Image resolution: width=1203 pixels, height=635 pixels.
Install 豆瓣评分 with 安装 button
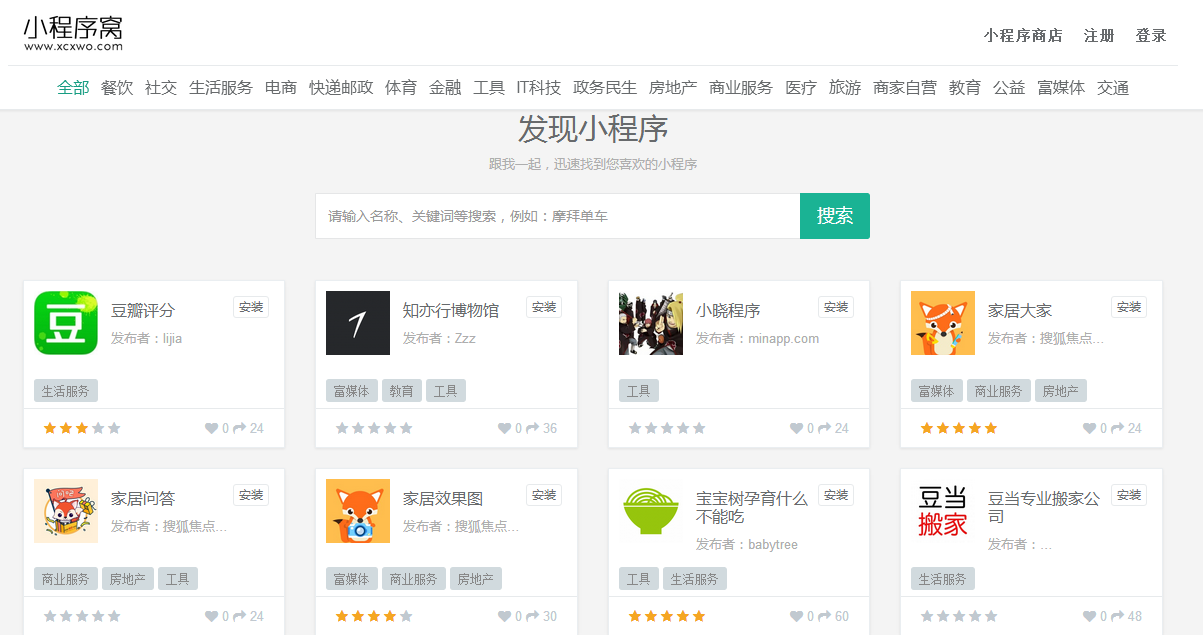[251, 307]
